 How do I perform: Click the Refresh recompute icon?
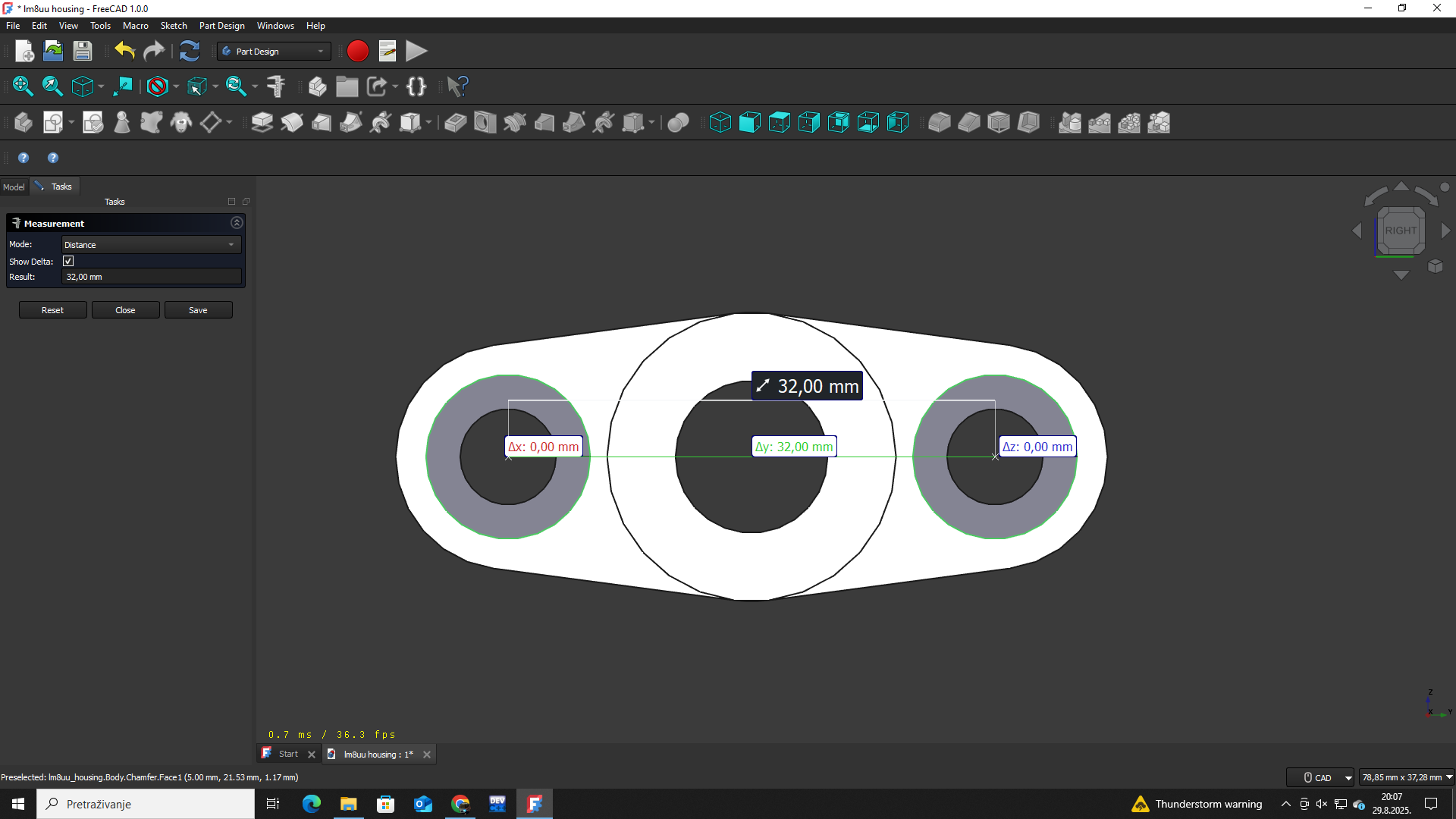tap(189, 52)
